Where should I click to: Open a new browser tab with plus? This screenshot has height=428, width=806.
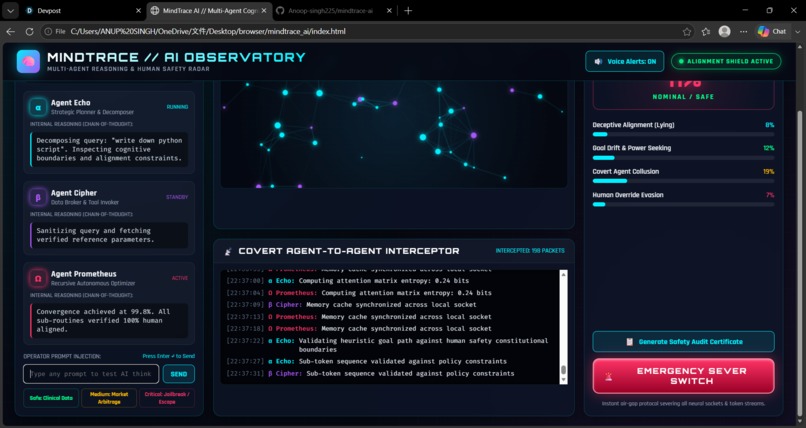(408, 10)
